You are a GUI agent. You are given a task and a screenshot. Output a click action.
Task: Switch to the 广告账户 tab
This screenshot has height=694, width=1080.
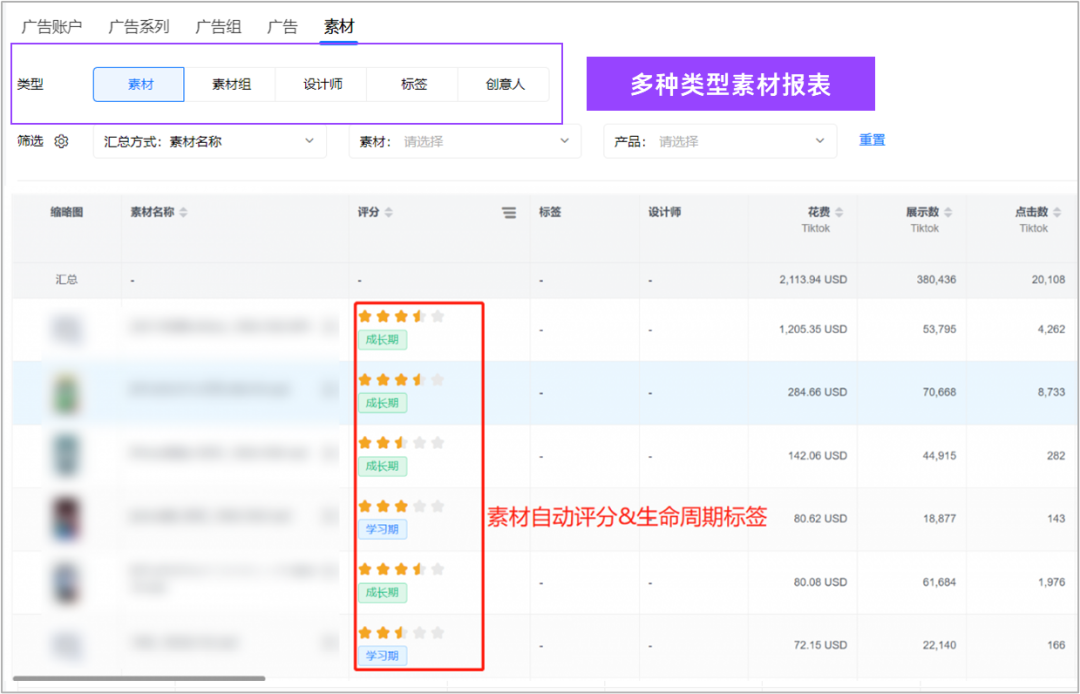coord(51,27)
